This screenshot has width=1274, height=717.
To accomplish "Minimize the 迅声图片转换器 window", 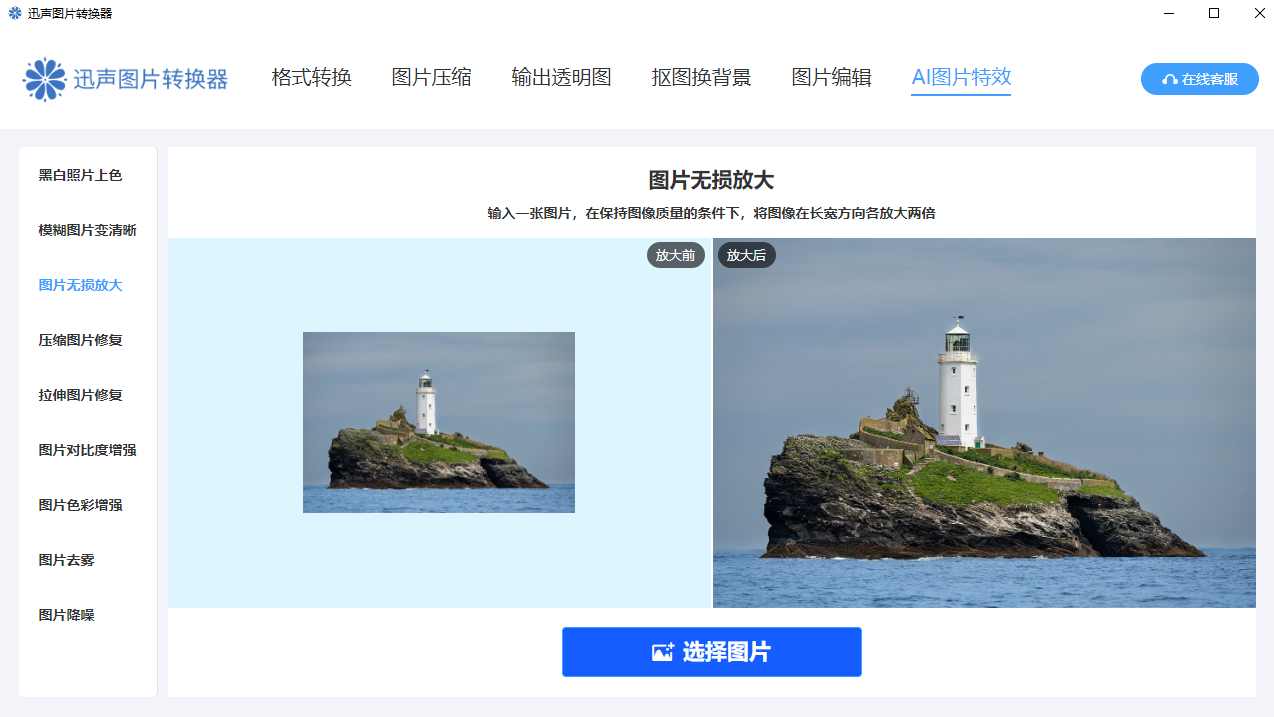I will click(x=1169, y=13).
